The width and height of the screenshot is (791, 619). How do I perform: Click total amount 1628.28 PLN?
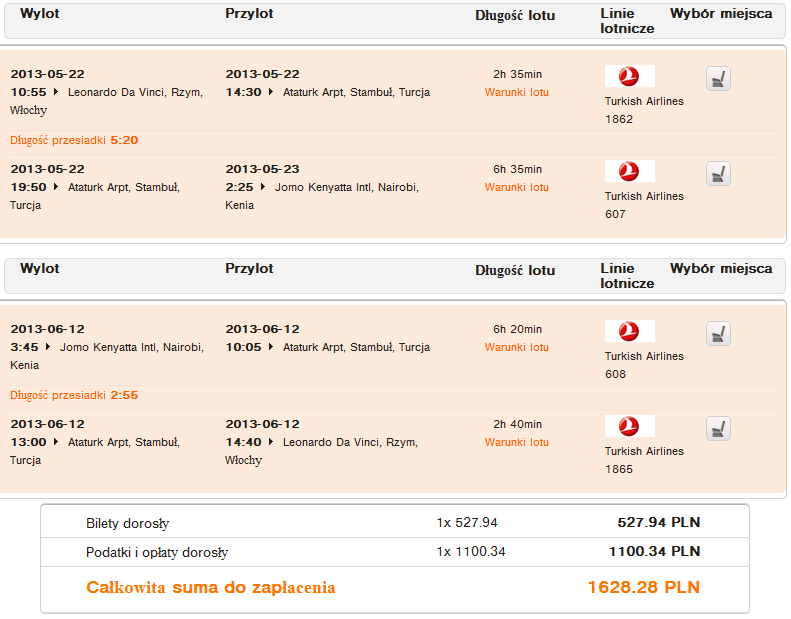point(644,587)
